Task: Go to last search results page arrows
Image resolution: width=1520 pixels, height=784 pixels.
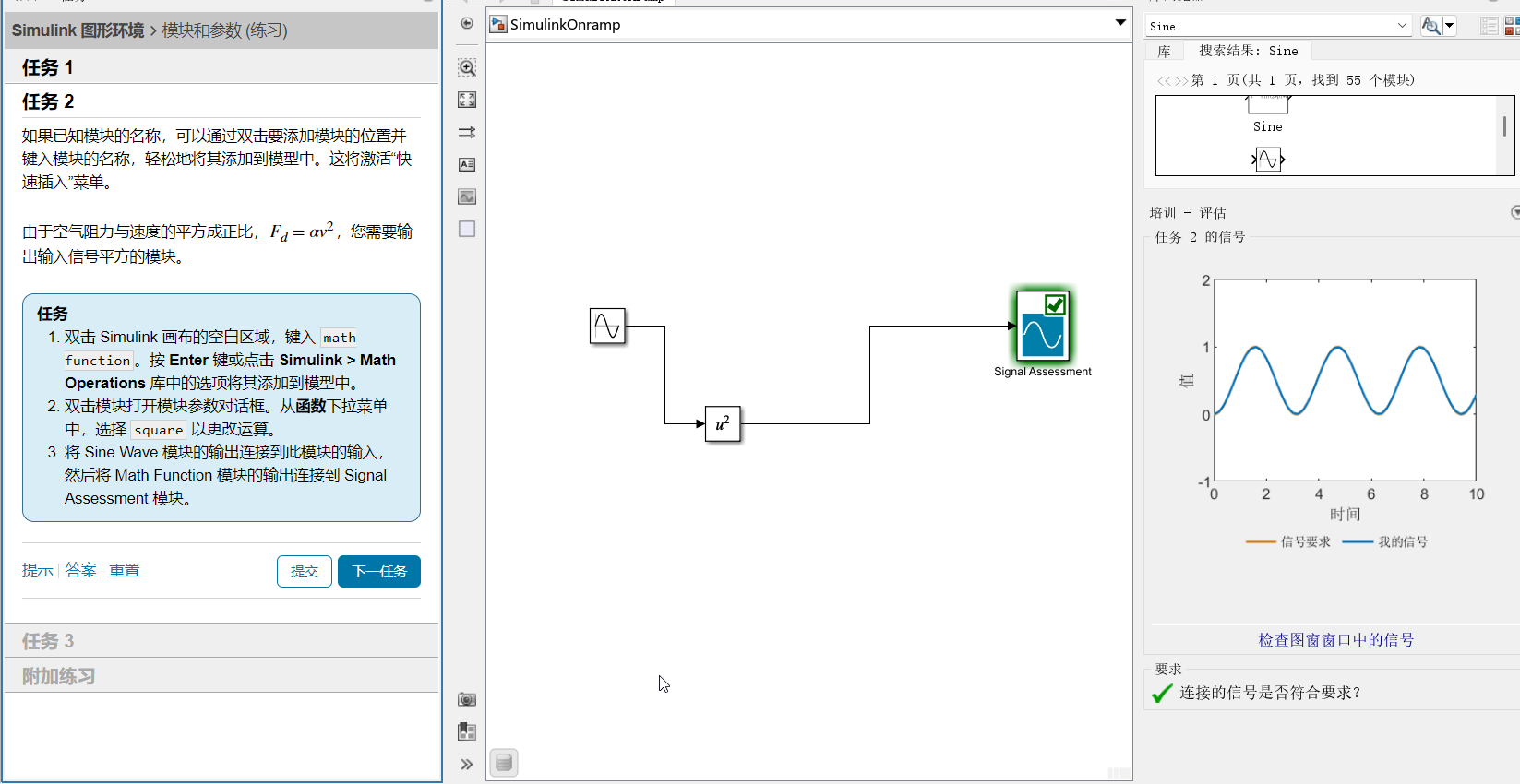Action: click(1181, 81)
